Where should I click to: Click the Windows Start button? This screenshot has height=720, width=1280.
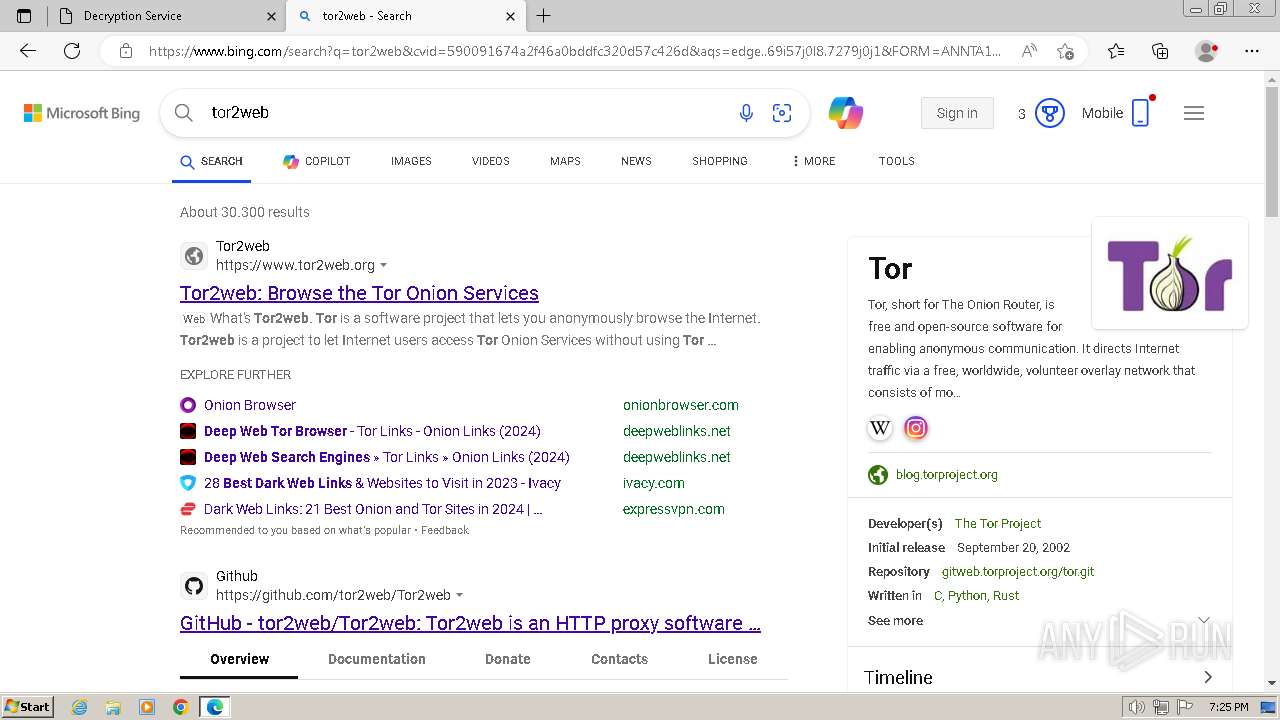(27, 707)
